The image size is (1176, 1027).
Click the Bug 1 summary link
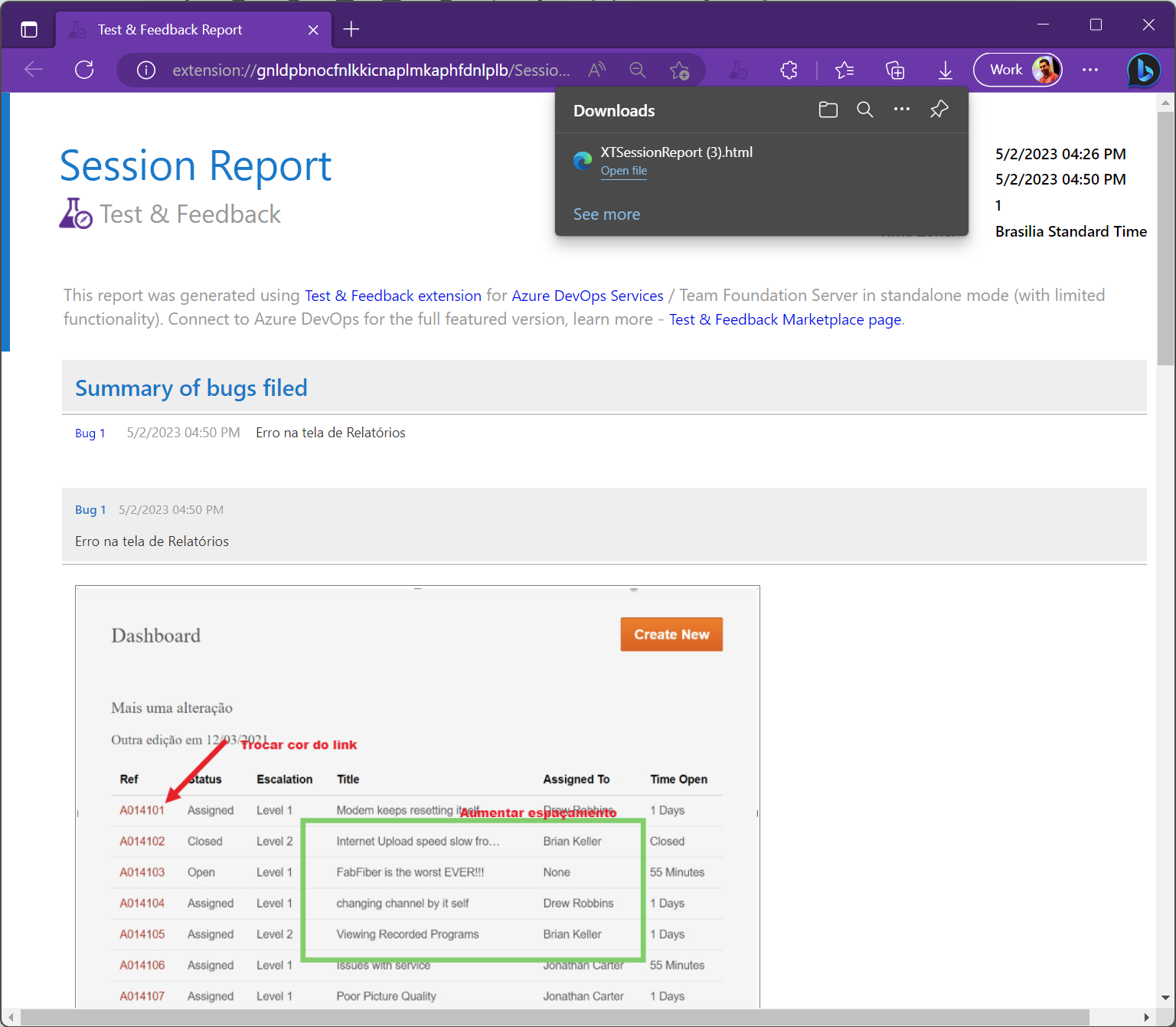(90, 433)
